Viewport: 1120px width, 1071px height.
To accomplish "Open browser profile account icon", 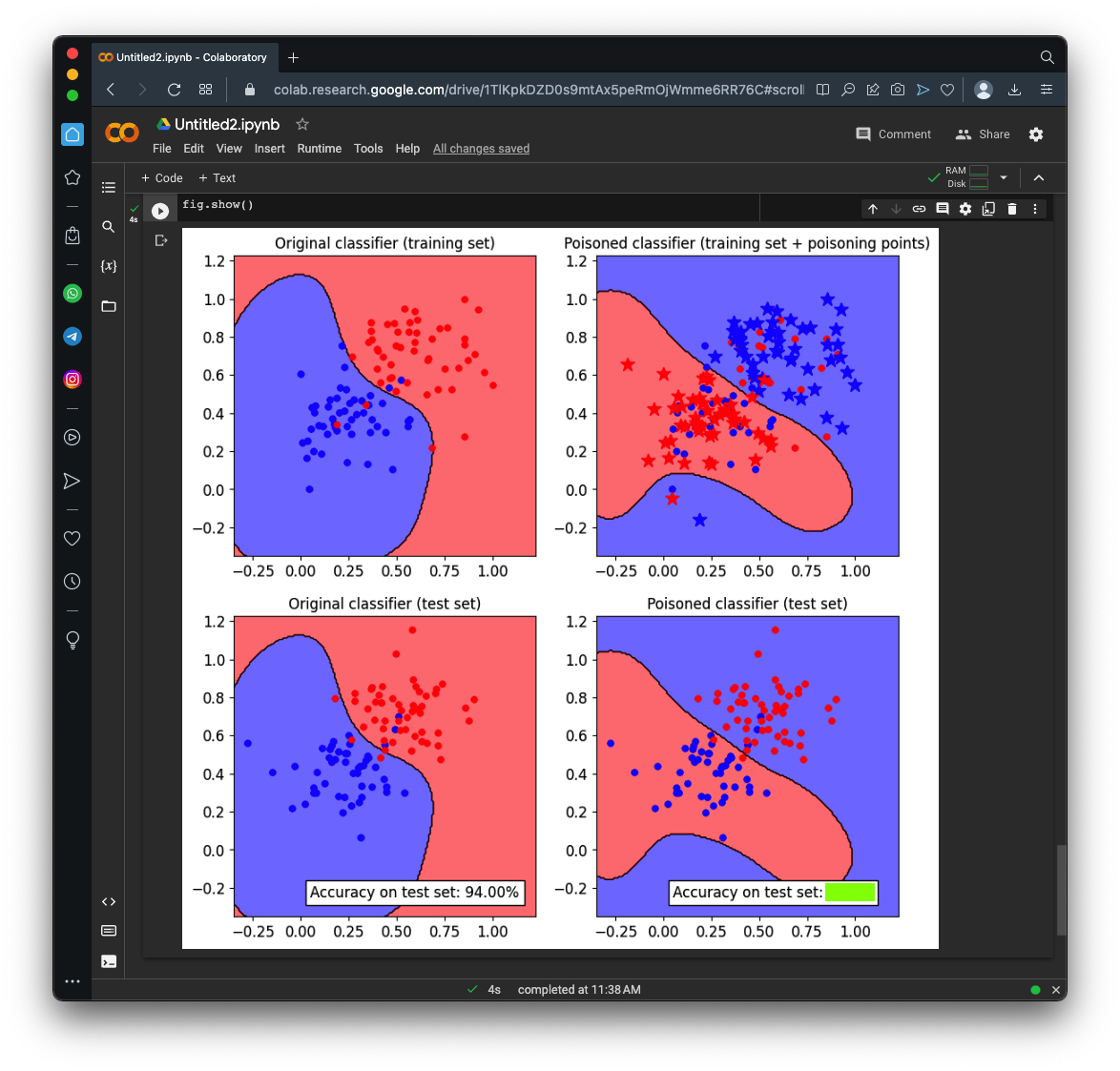I will [x=984, y=90].
